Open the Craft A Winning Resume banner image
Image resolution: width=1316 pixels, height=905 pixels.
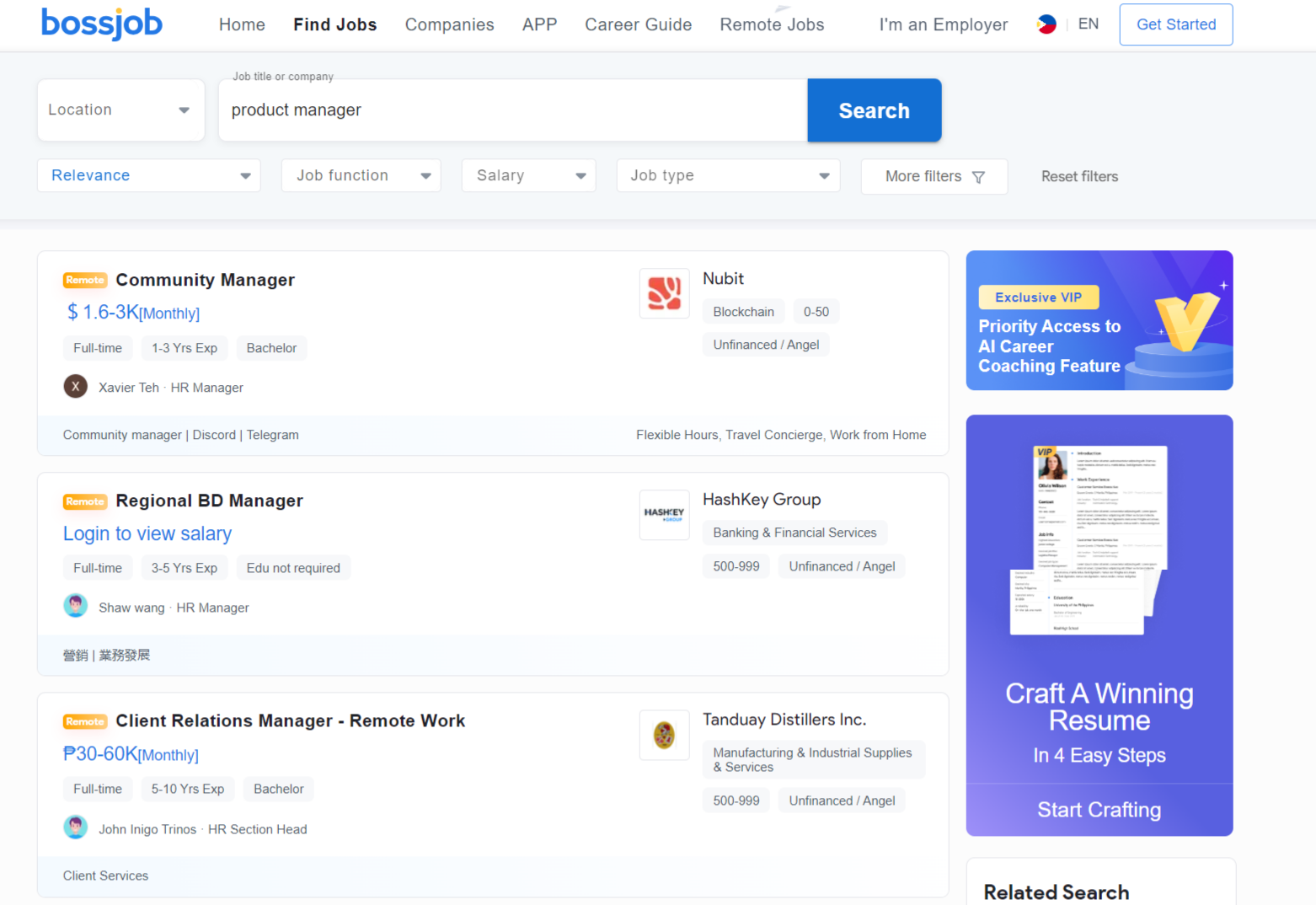coord(1099,625)
